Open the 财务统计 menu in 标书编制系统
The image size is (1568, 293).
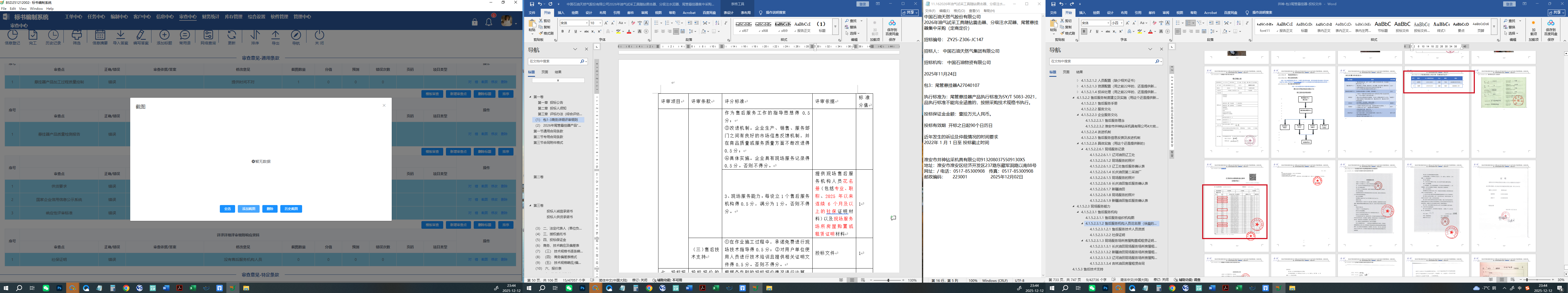tap(211, 17)
